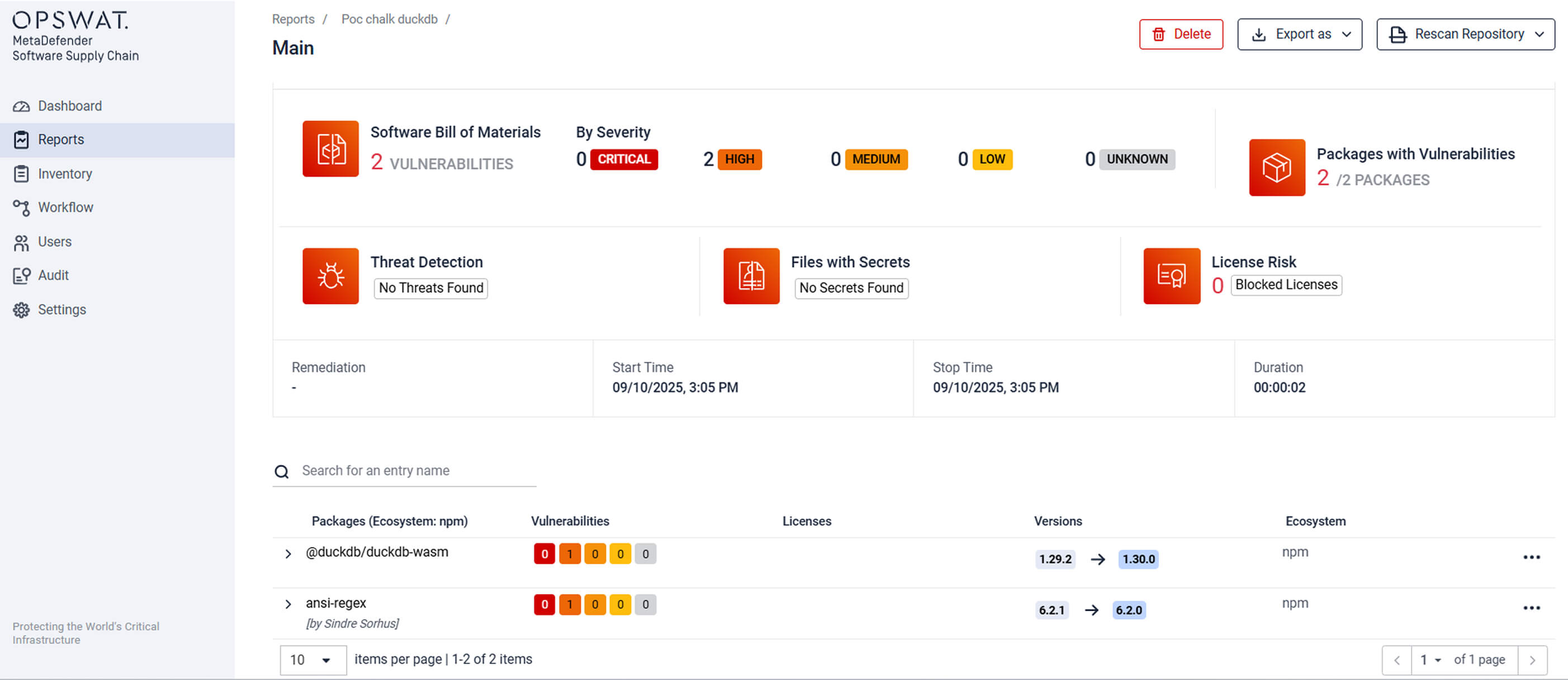This screenshot has width=1568, height=680.
Task: Open the items per page dropdown
Action: [313, 659]
